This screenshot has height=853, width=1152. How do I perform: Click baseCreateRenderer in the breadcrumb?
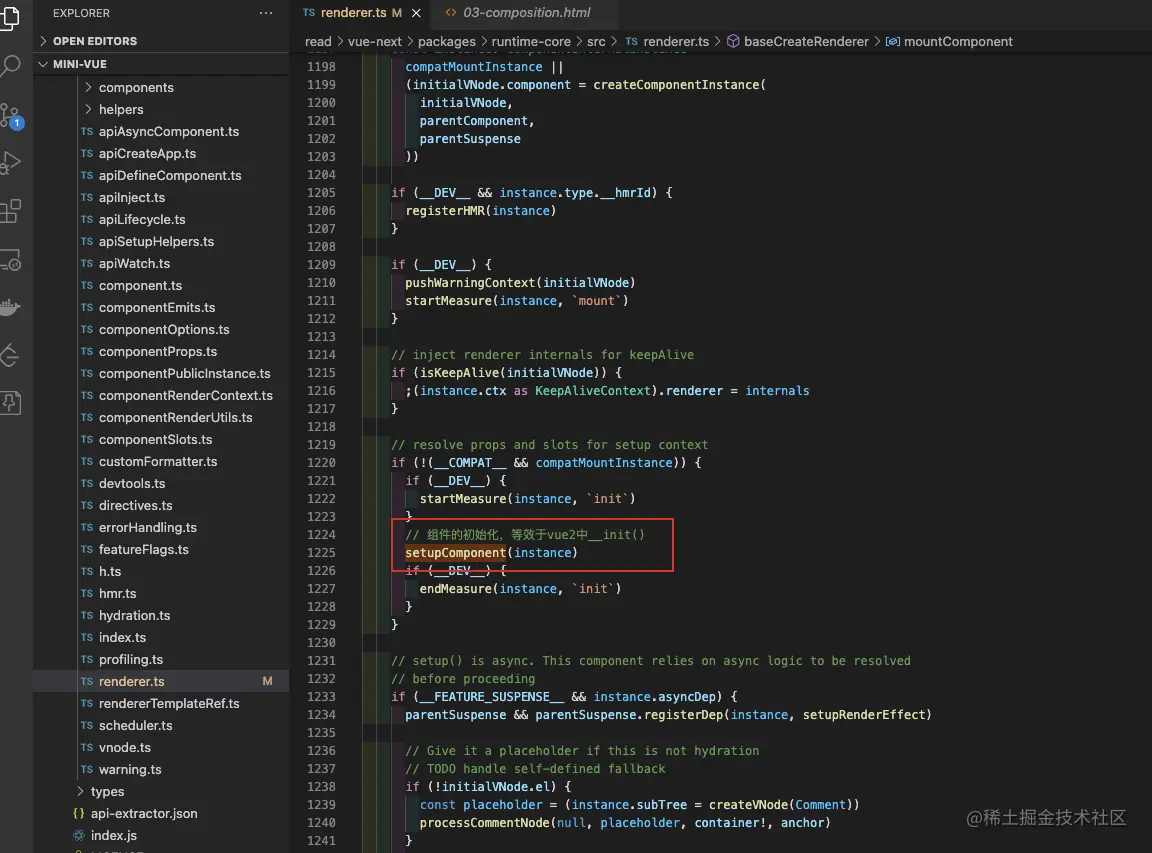(806, 42)
